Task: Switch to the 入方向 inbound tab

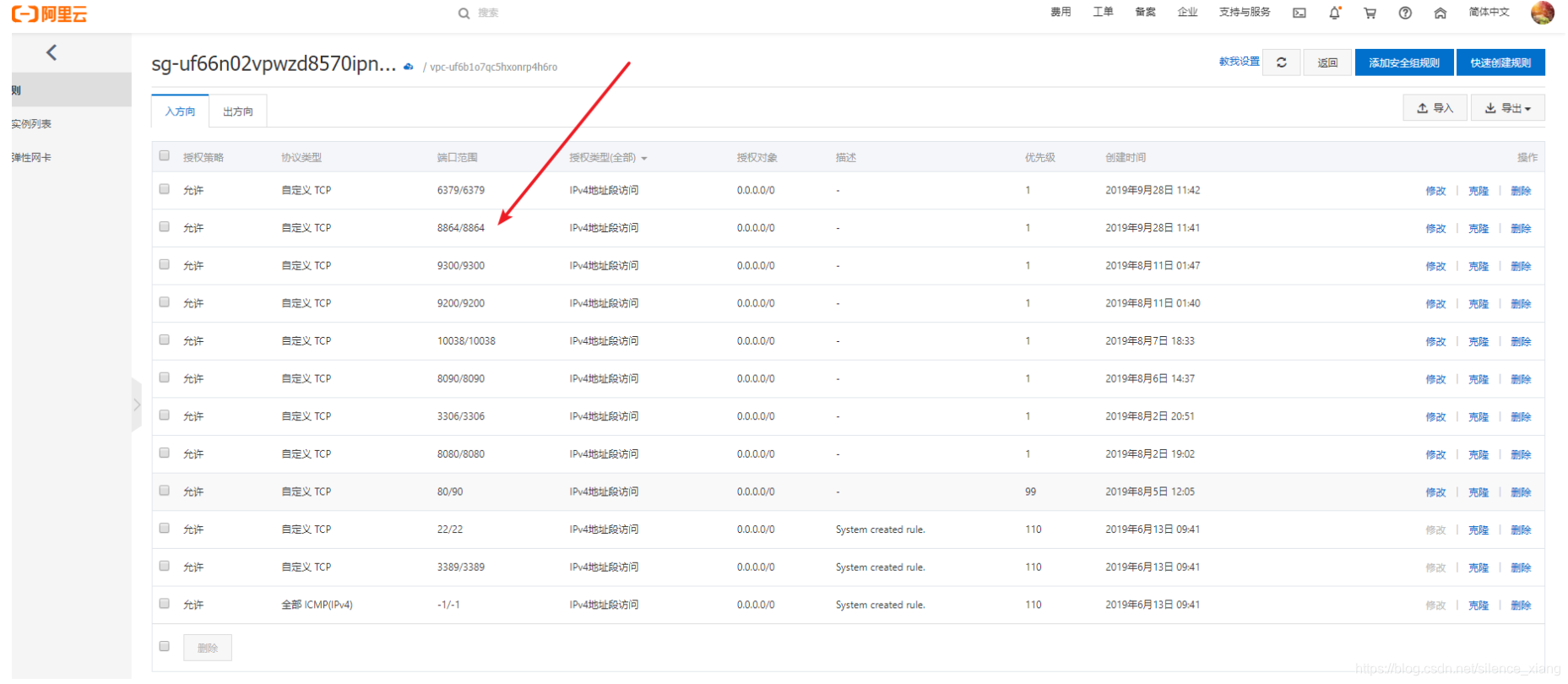Action: tap(180, 111)
